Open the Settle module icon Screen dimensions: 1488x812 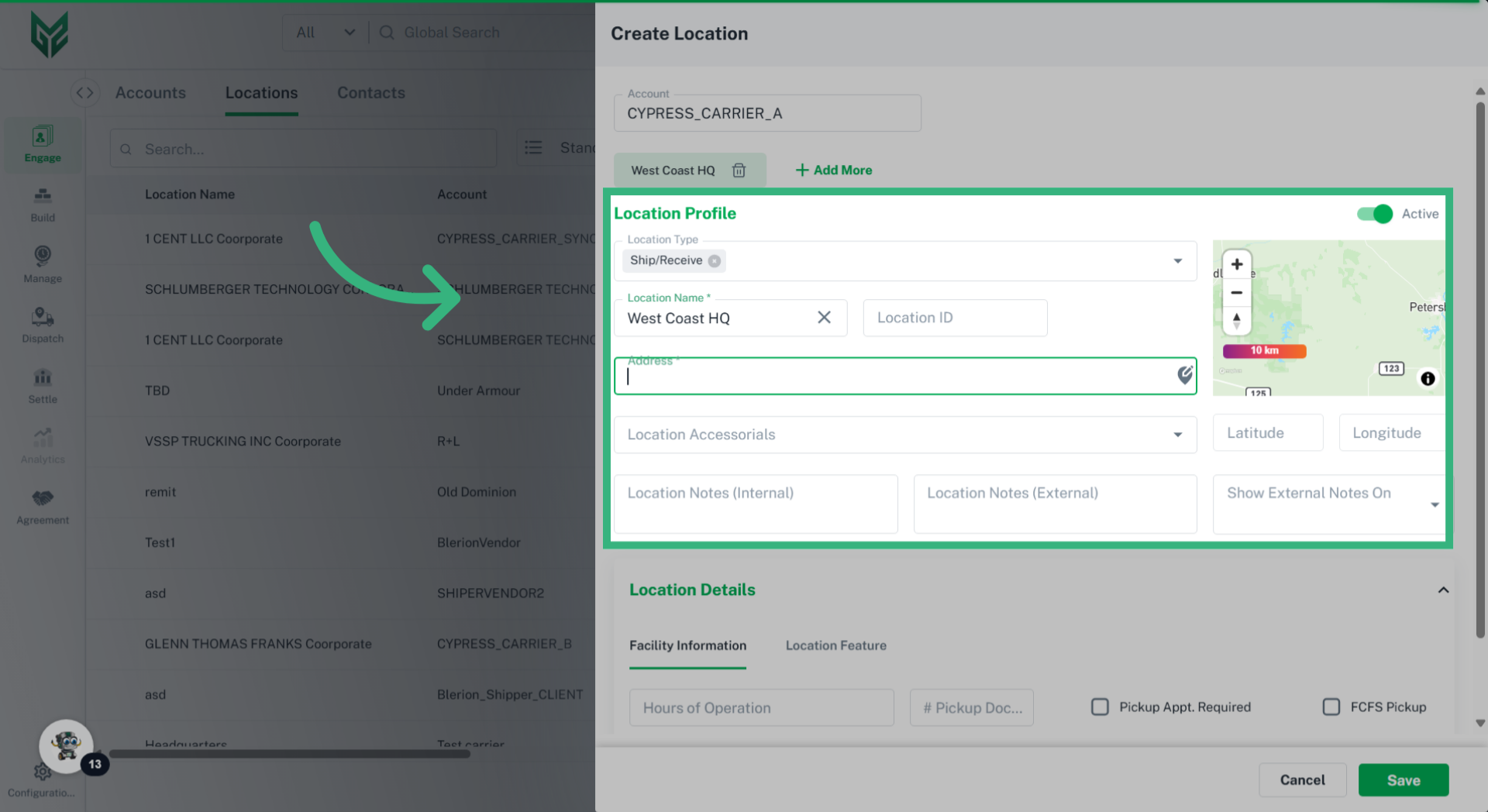click(x=42, y=385)
